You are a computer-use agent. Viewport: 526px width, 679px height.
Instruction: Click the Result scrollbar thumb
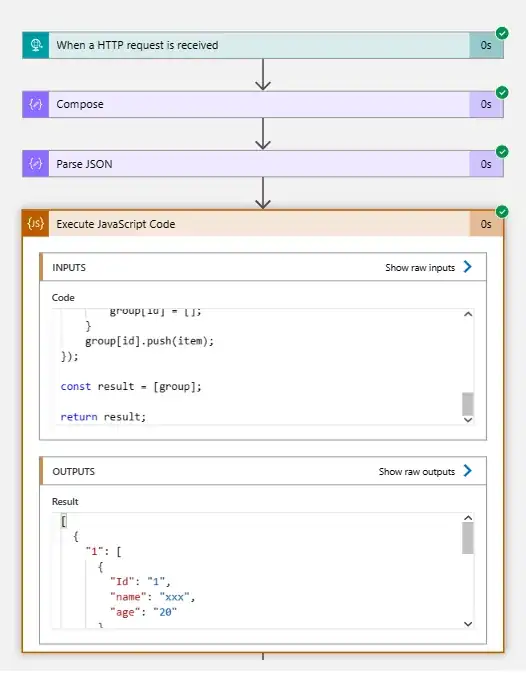pos(468,538)
